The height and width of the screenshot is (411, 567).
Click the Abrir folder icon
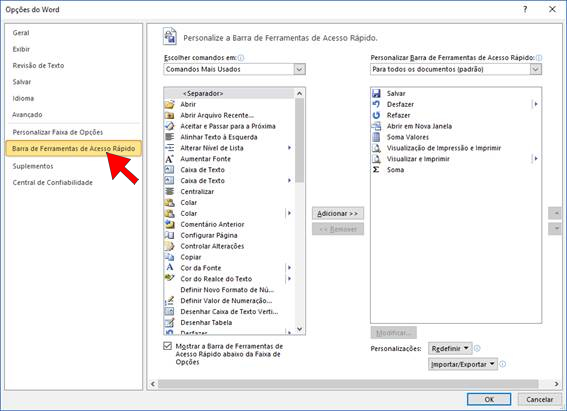[169, 104]
